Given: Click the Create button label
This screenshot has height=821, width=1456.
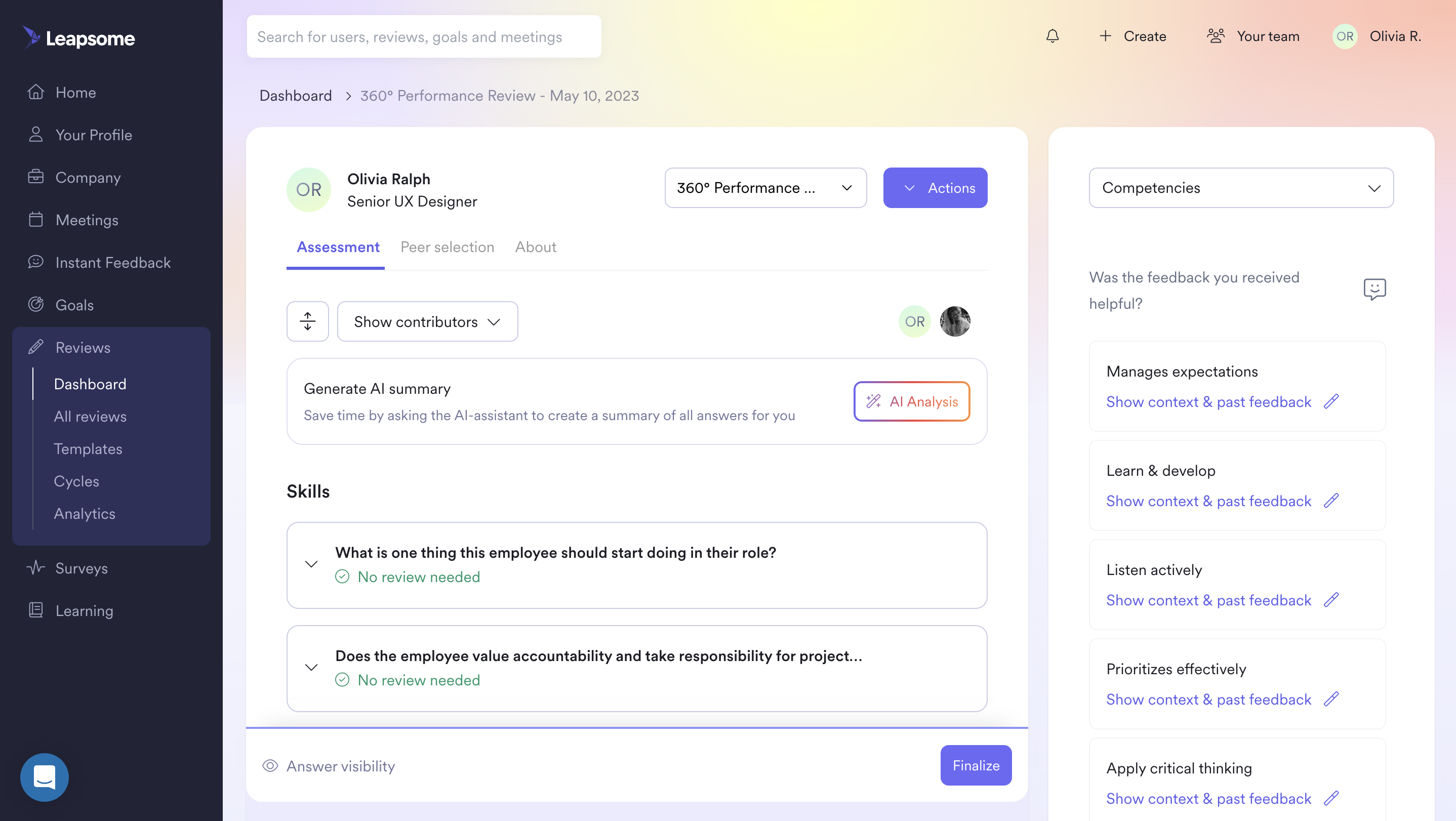Looking at the screenshot, I should point(1145,36).
